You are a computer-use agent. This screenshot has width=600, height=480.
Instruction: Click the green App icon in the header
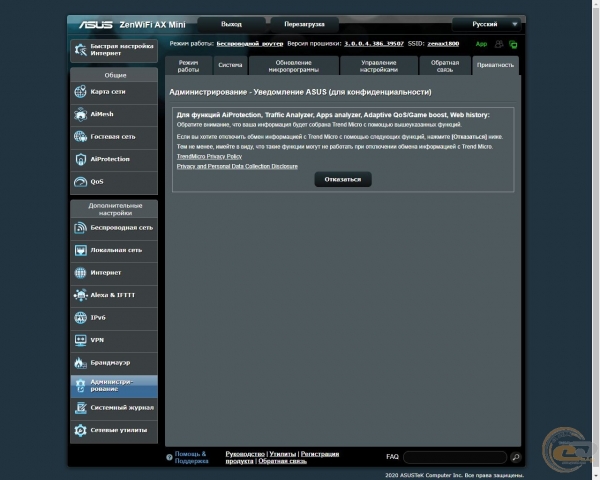click(481, 44)
